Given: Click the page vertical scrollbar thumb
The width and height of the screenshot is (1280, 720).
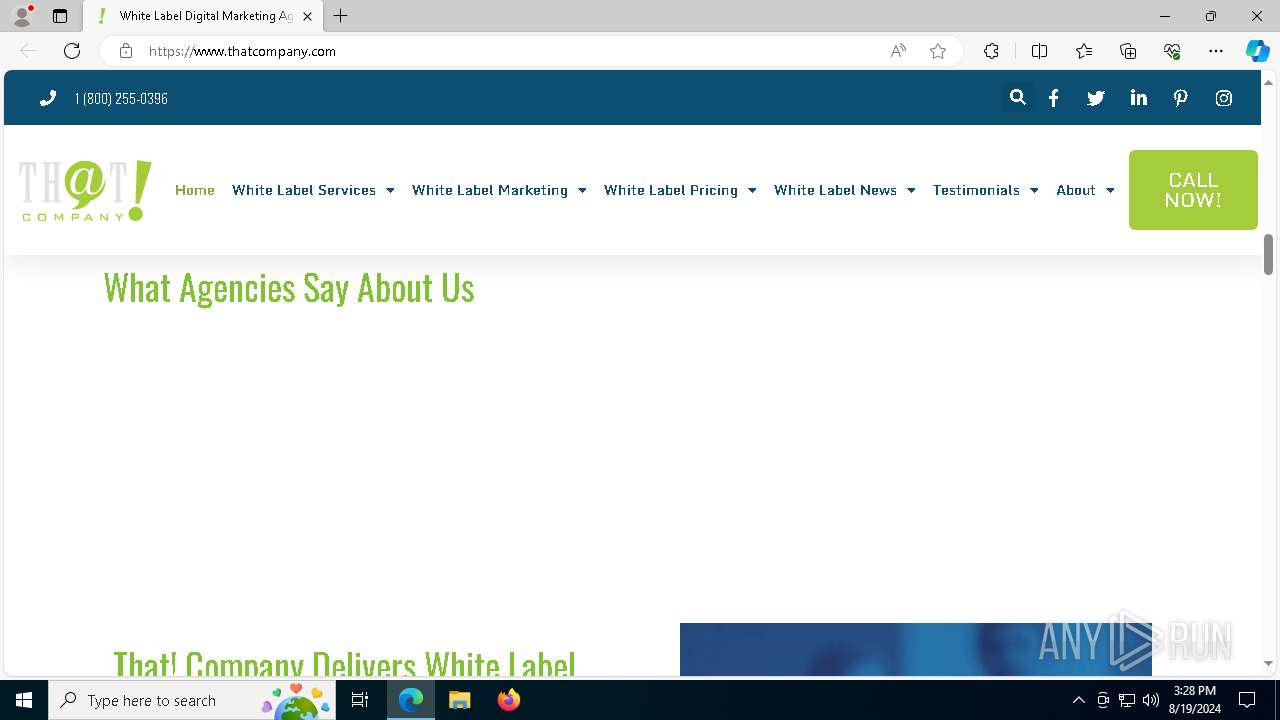Looking at the screenshot, I should 1268,254.
